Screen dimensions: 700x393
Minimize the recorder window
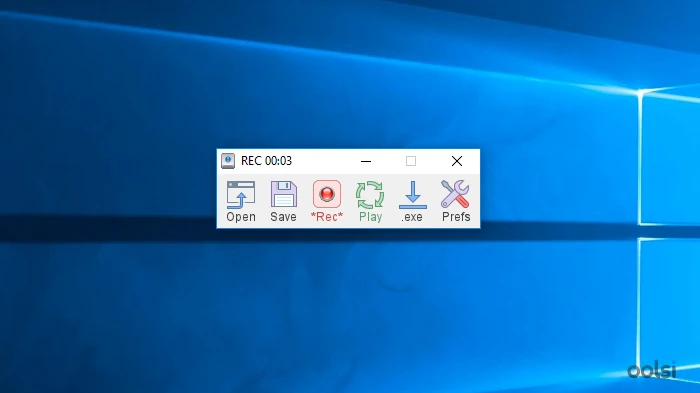(366, 161)
